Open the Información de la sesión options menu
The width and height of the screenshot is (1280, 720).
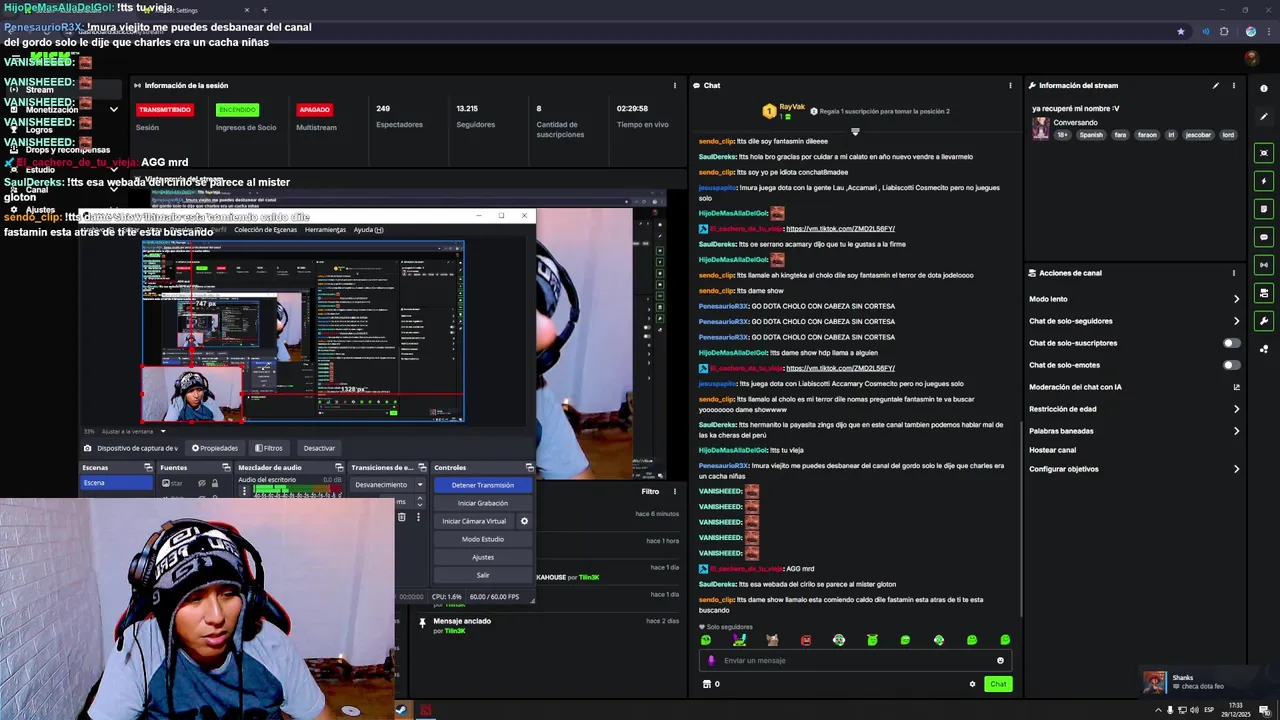675,85
